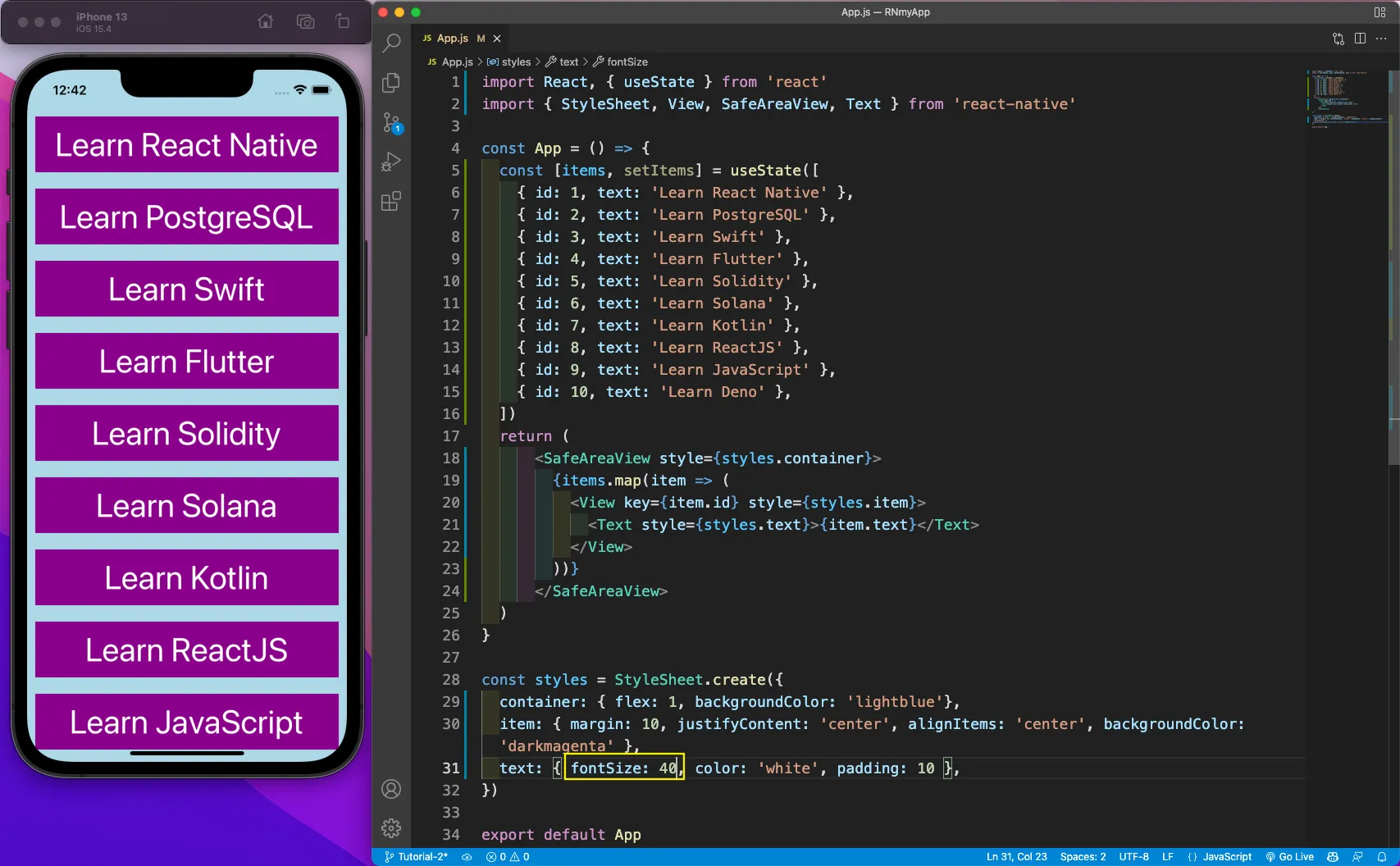The width and height of the screenshot is (1400, 866).
Task: Open the Manage gear menu
Action: pos(391,828)
